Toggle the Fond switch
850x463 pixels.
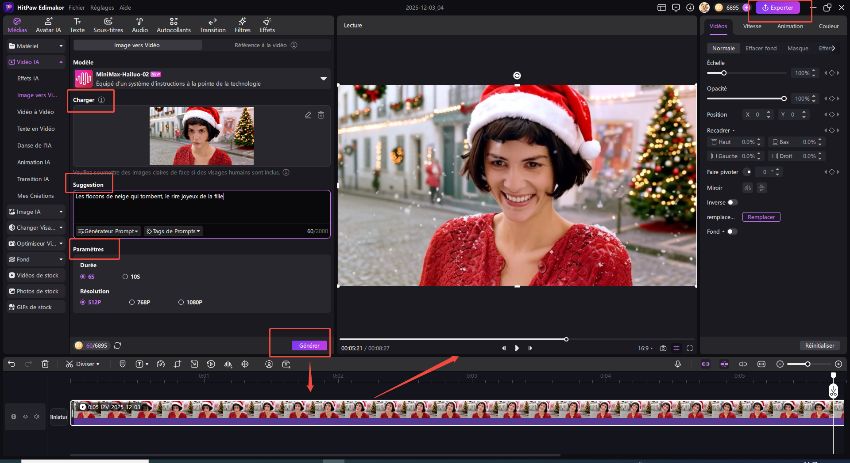[x=732, y=232]
